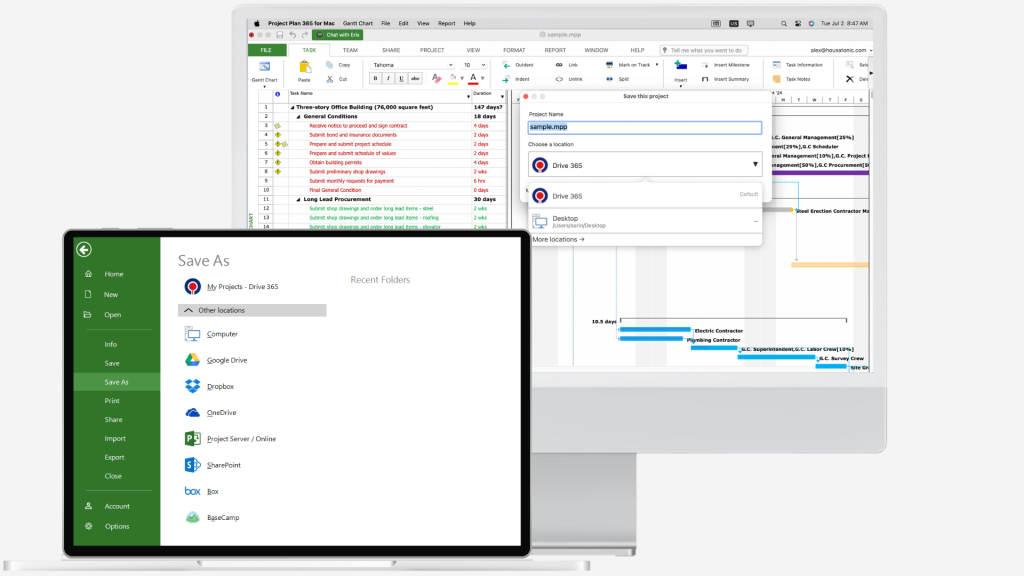The width and height of the screenshot is (1024, 576).
Task: Click the Link tasks icon
Action: point(559,65)
